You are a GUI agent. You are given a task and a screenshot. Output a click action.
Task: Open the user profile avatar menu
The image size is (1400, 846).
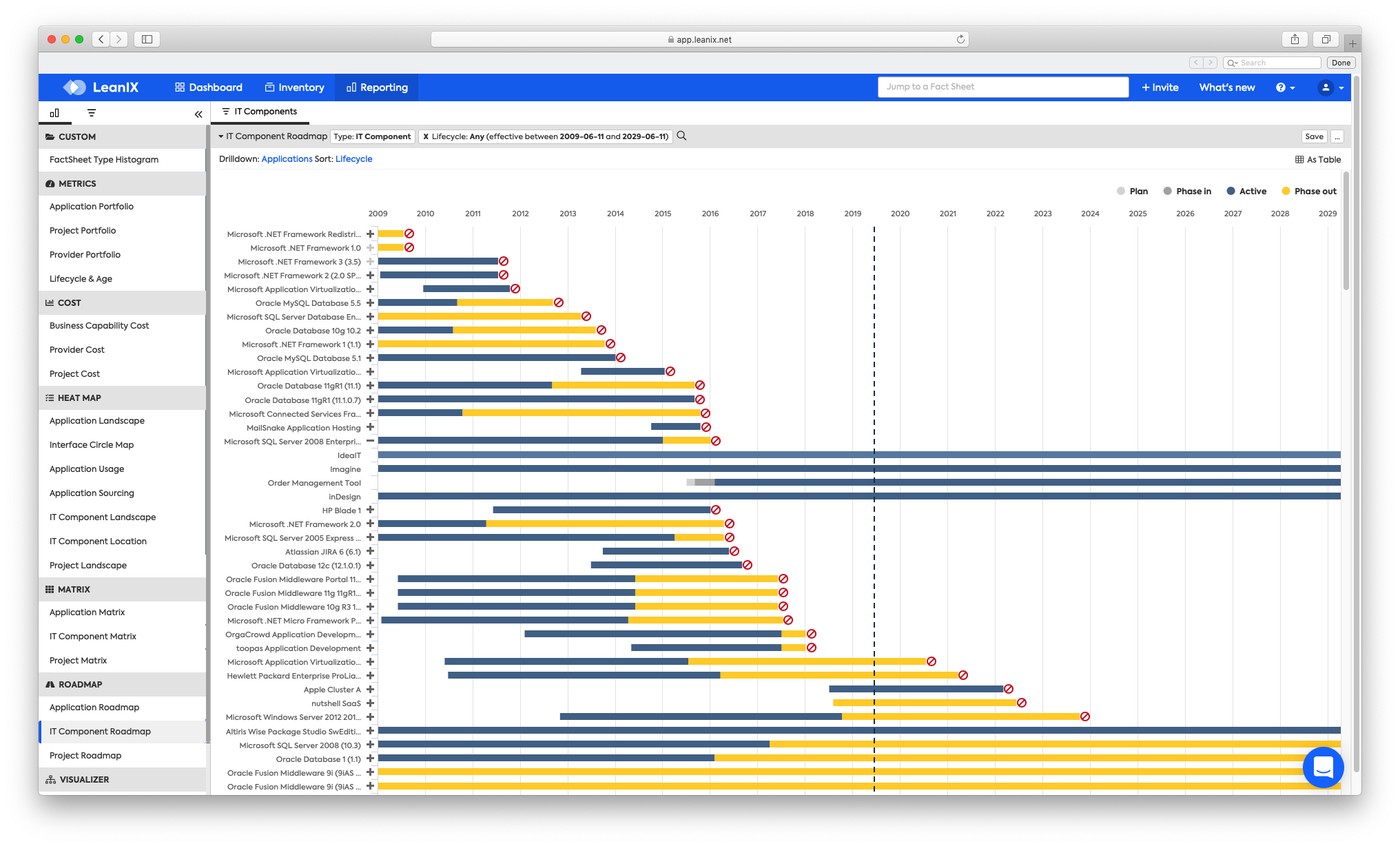(x=1326, y=87)
